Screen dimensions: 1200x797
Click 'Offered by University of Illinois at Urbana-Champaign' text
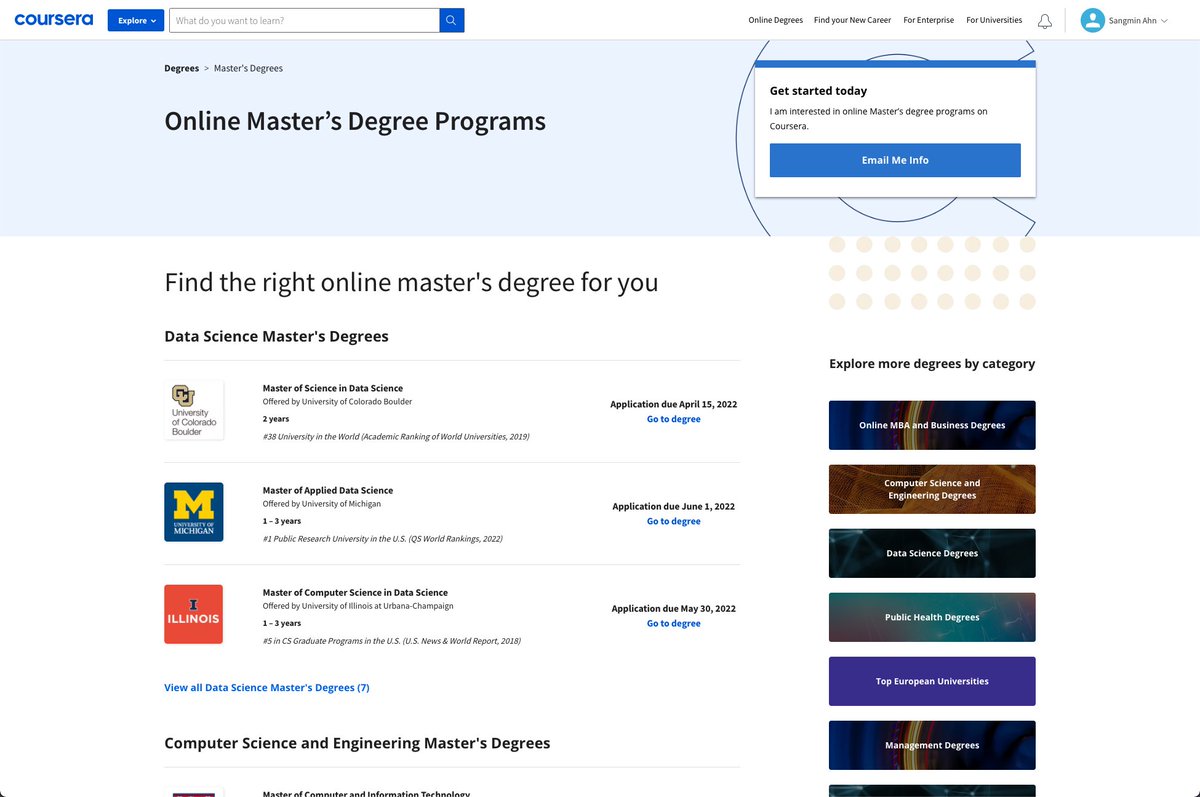coord(358,606)
